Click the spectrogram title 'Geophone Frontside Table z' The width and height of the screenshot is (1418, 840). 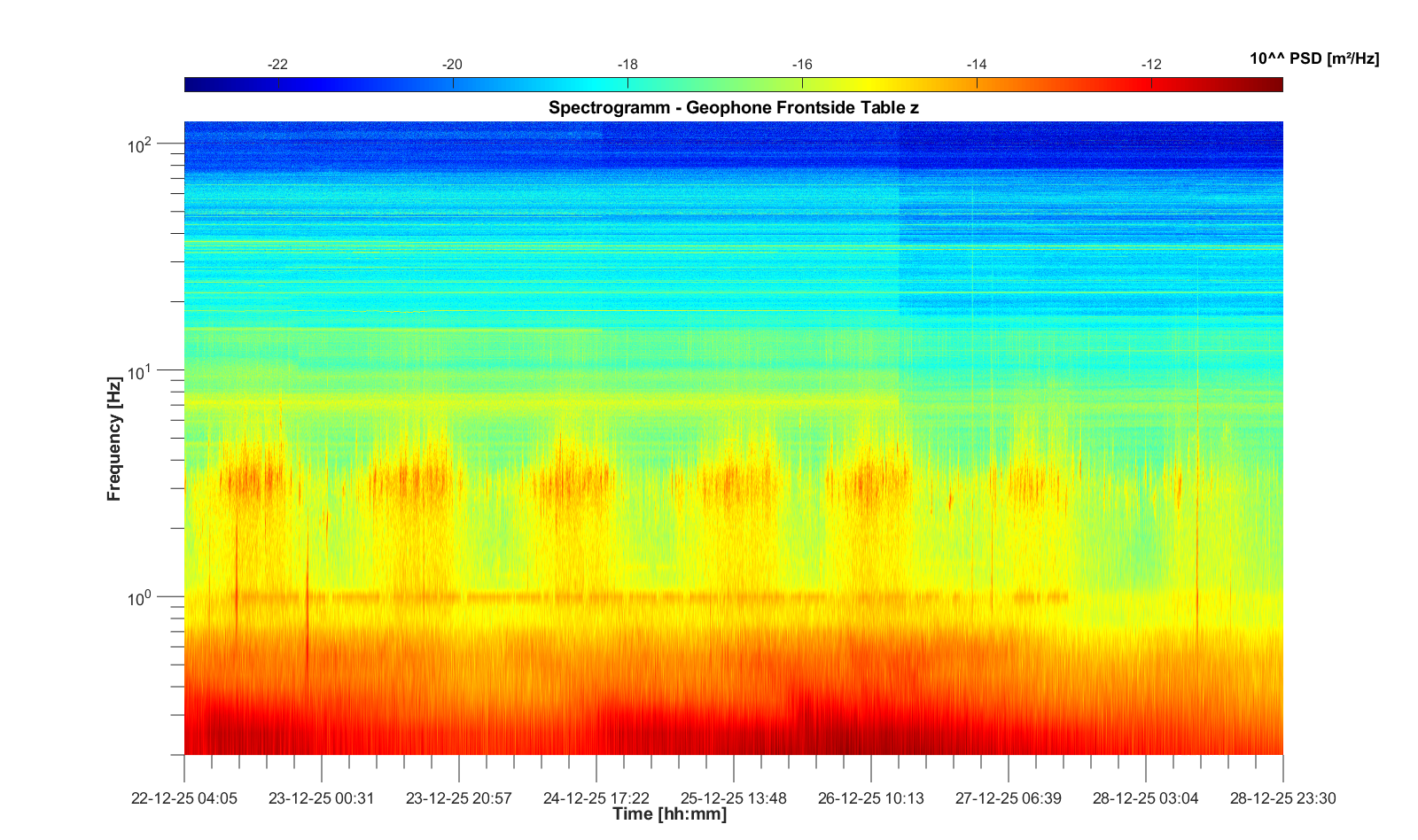click(x=733, y=108)
